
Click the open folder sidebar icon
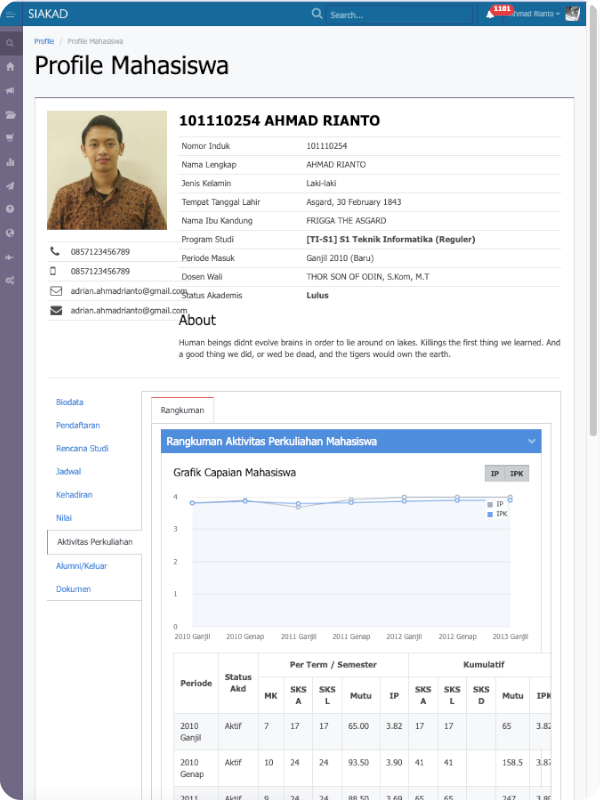(x=10, y=115)
